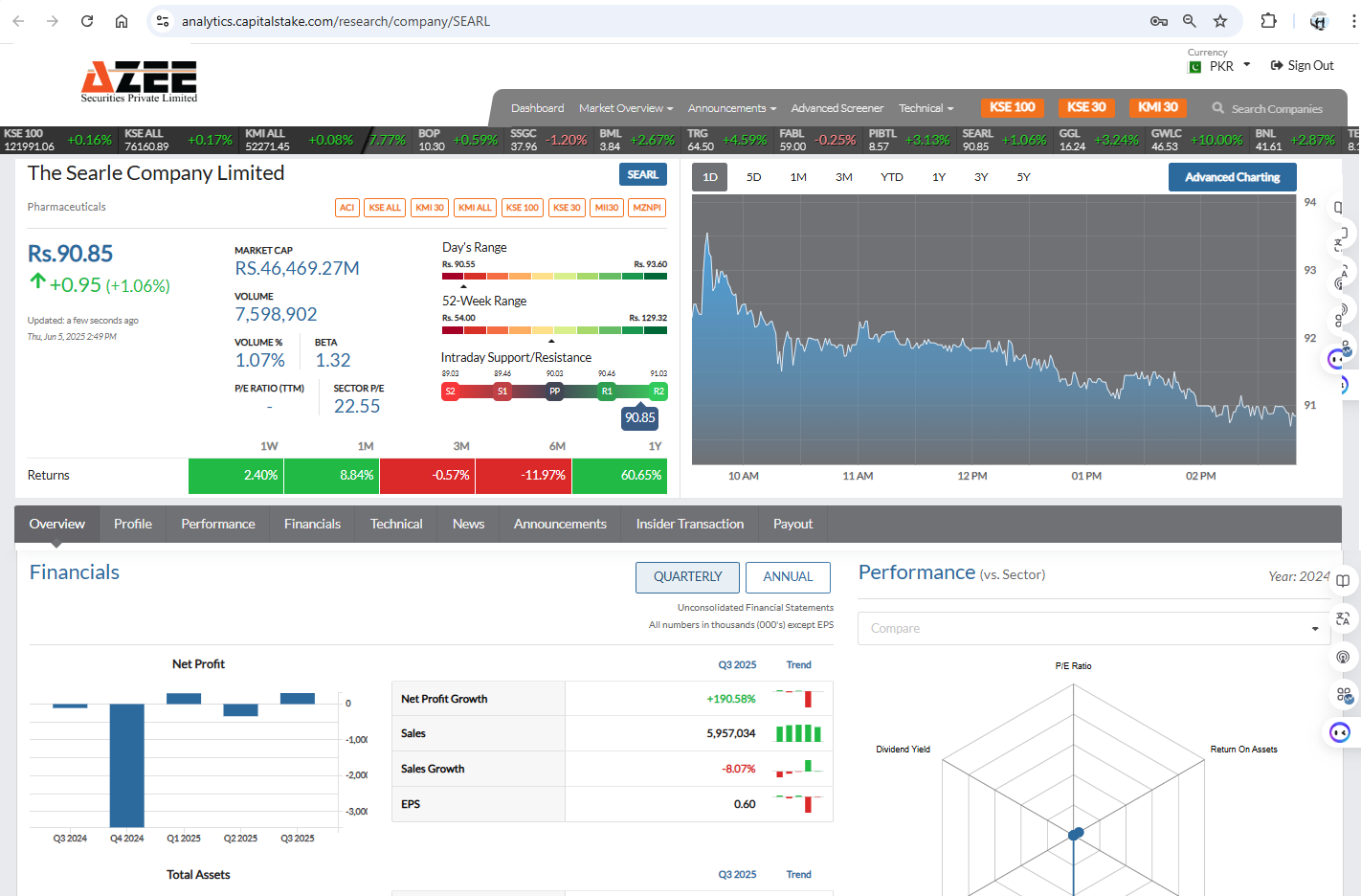The image size is (1361, 896).
Task: Open the company Technical tab
Action: coord(396,524)
